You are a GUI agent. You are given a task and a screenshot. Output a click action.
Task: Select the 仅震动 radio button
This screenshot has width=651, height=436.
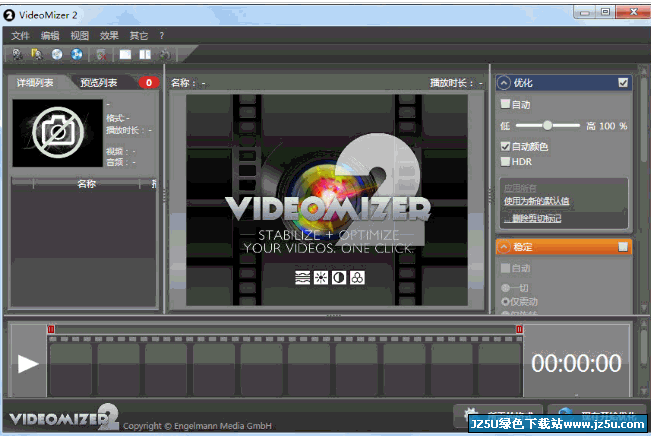click(505, 301)
